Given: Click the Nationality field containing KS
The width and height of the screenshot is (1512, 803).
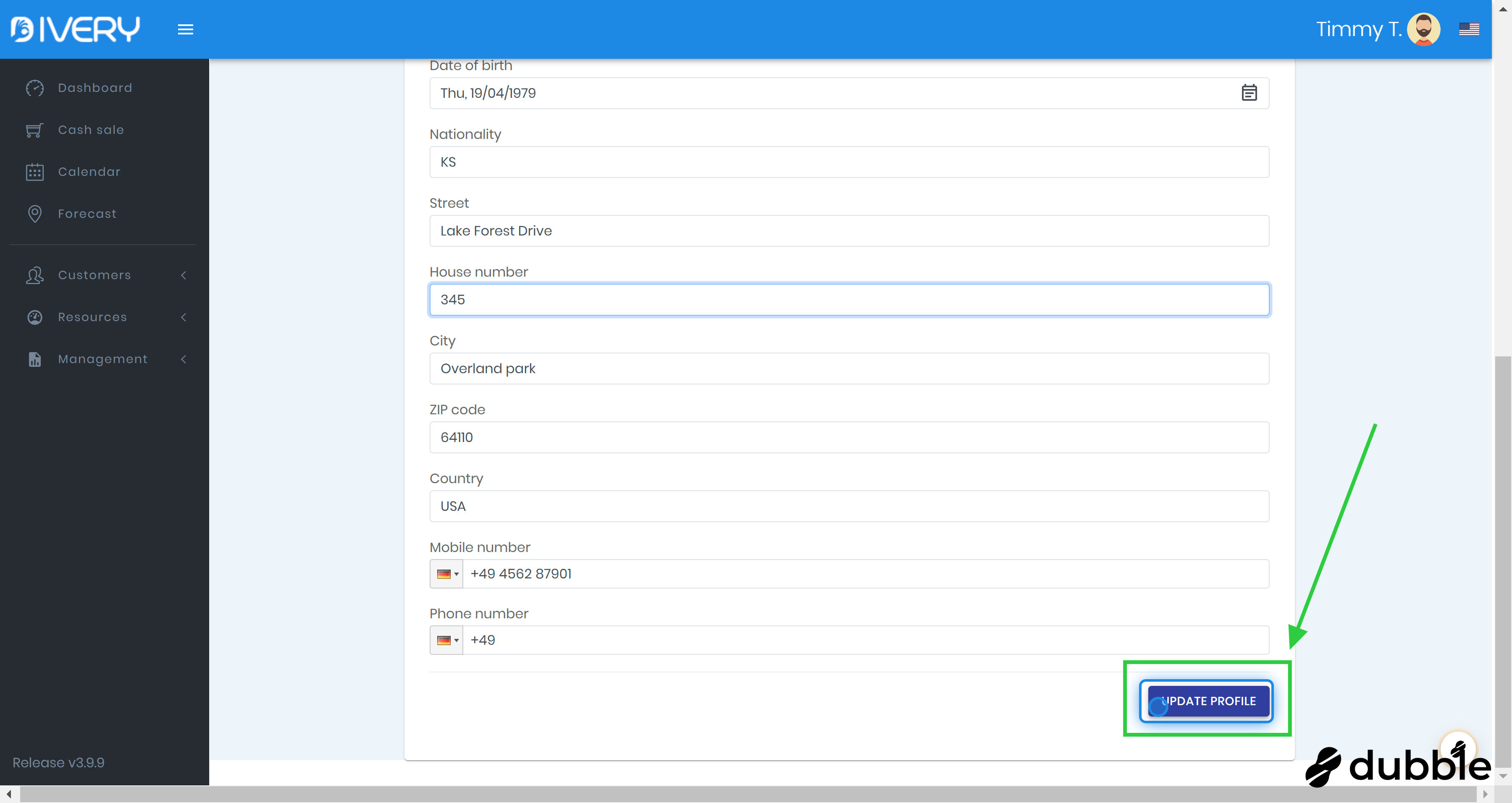Looking at the screenshot, I should tap(849, 162).
